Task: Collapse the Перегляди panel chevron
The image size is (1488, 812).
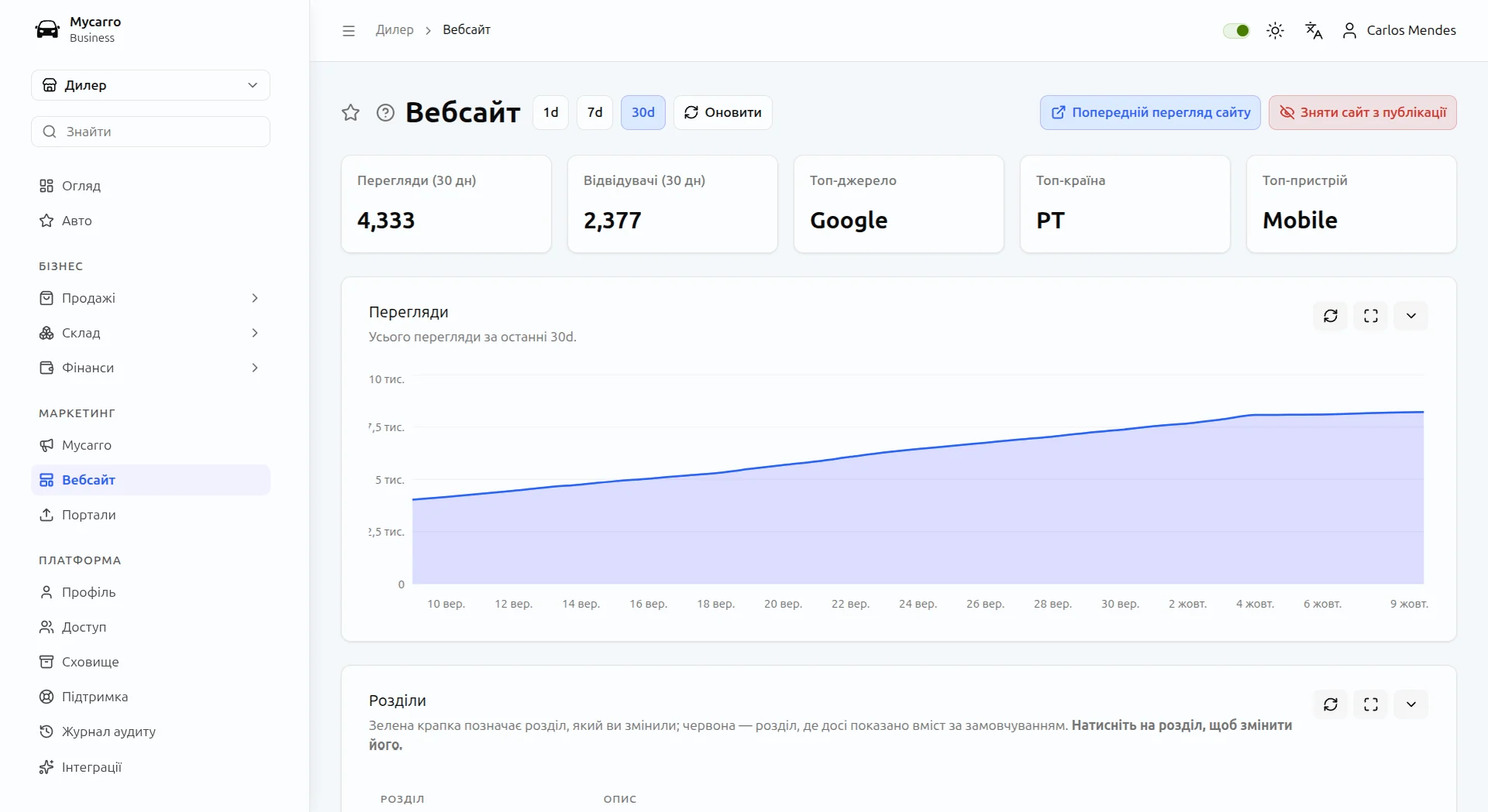Action: click(1411, 316)
